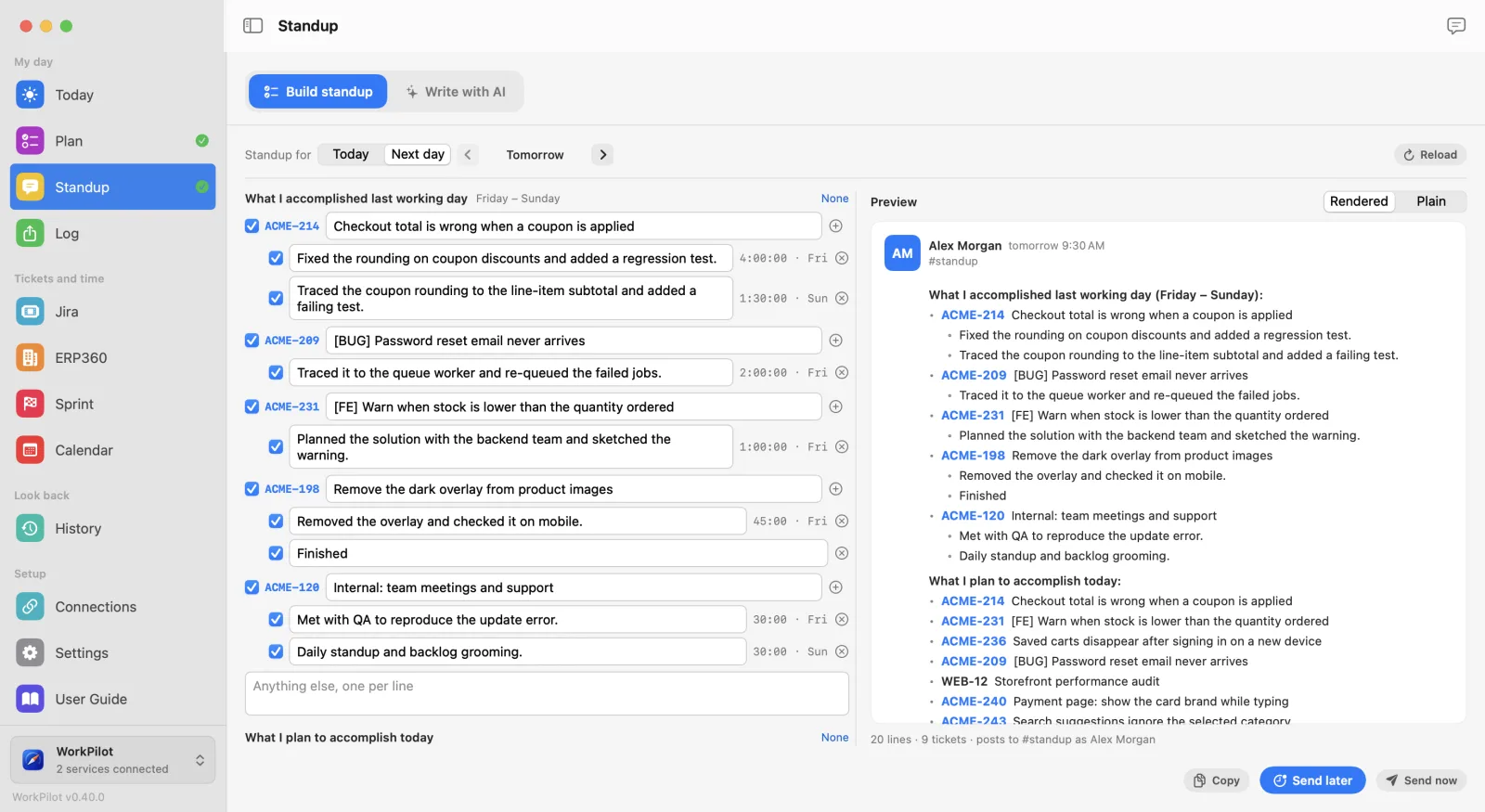The image size is (1485, 812).
Task: Click the ACME-231 ticket key label
Action: tap(291, 406)
